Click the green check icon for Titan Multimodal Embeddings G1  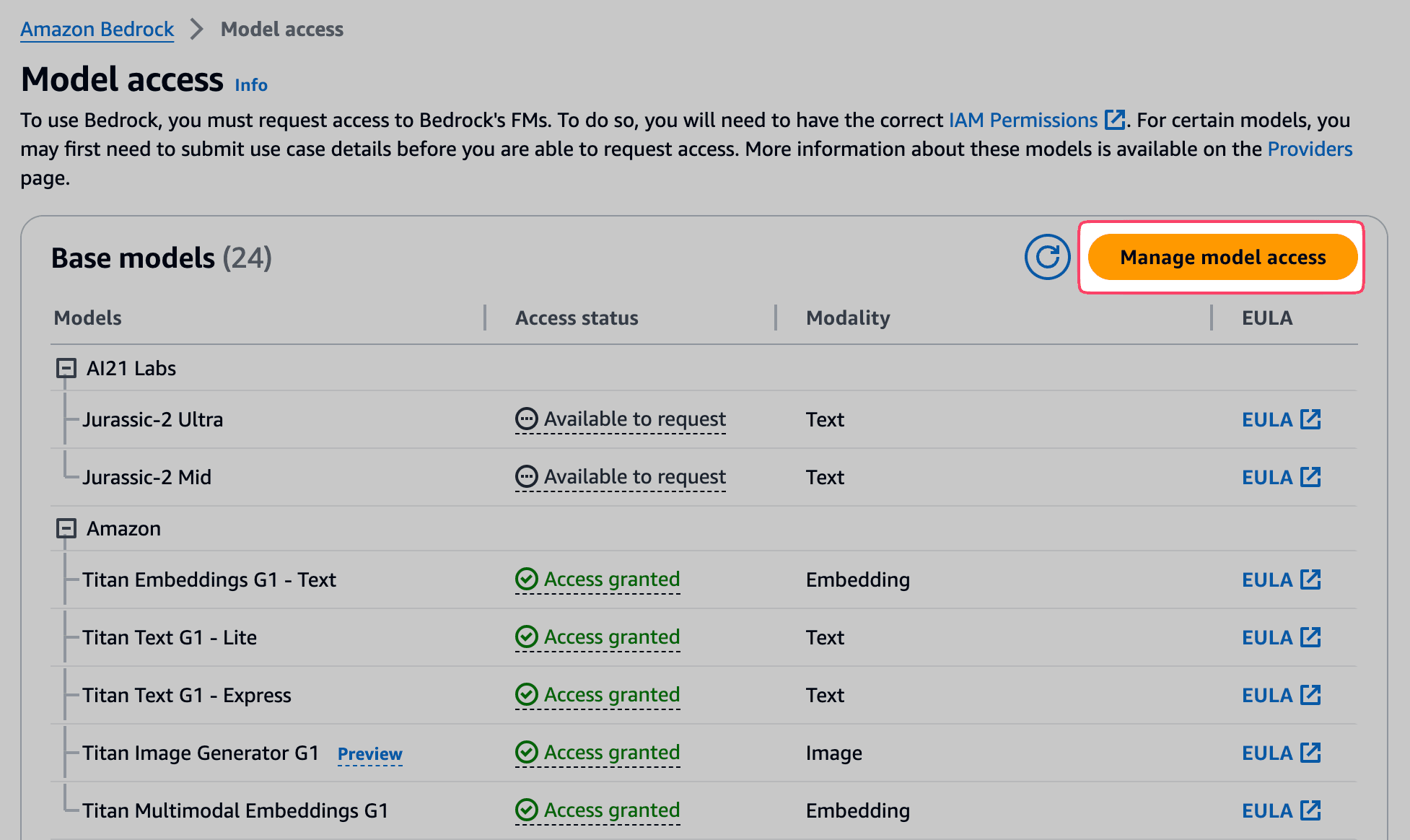527,810
